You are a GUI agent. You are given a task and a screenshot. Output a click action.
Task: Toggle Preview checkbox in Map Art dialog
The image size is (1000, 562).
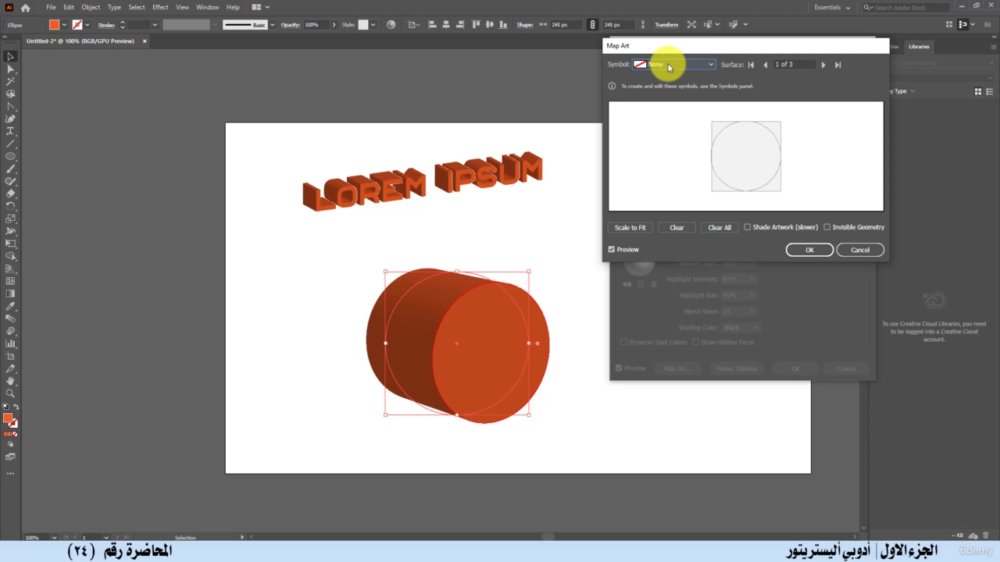coord(612,249)
